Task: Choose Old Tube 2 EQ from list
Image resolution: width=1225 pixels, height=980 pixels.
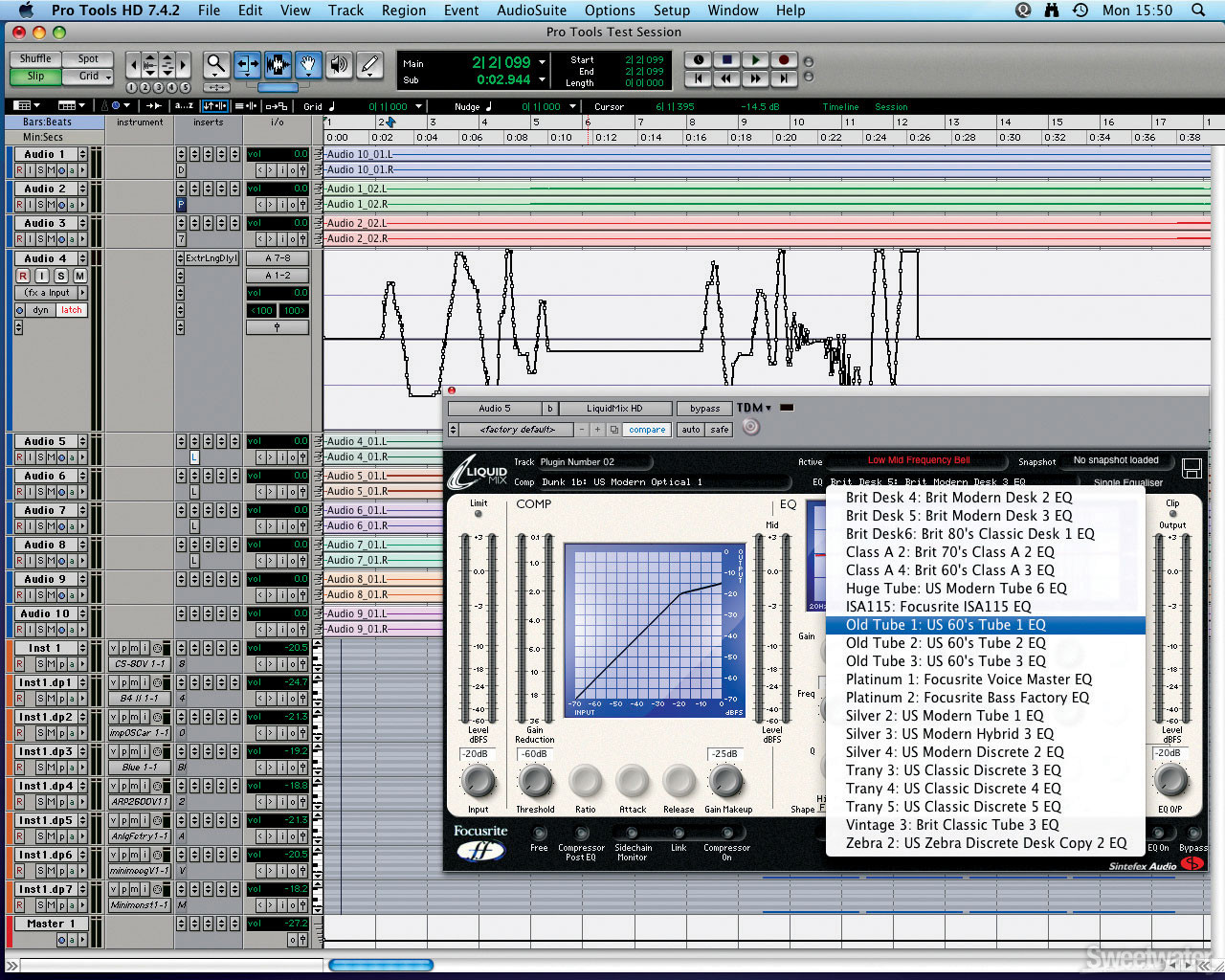Action: point(945,643)
